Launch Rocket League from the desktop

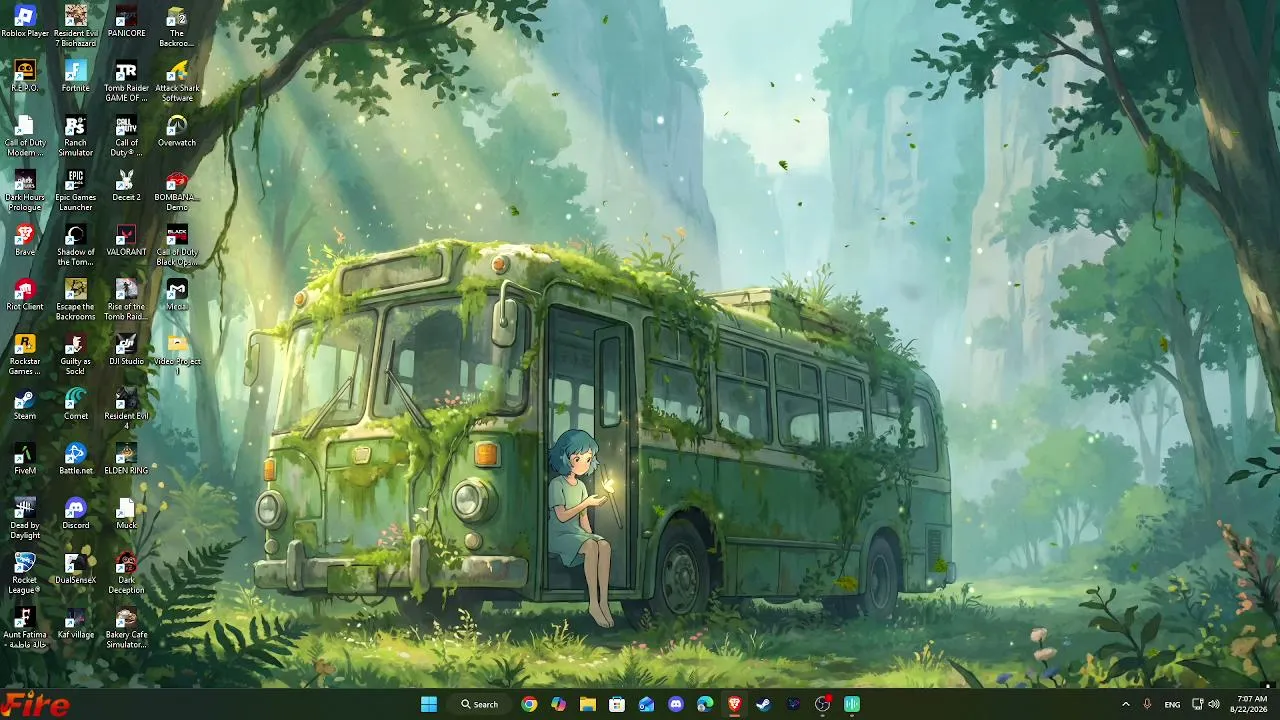25,574
